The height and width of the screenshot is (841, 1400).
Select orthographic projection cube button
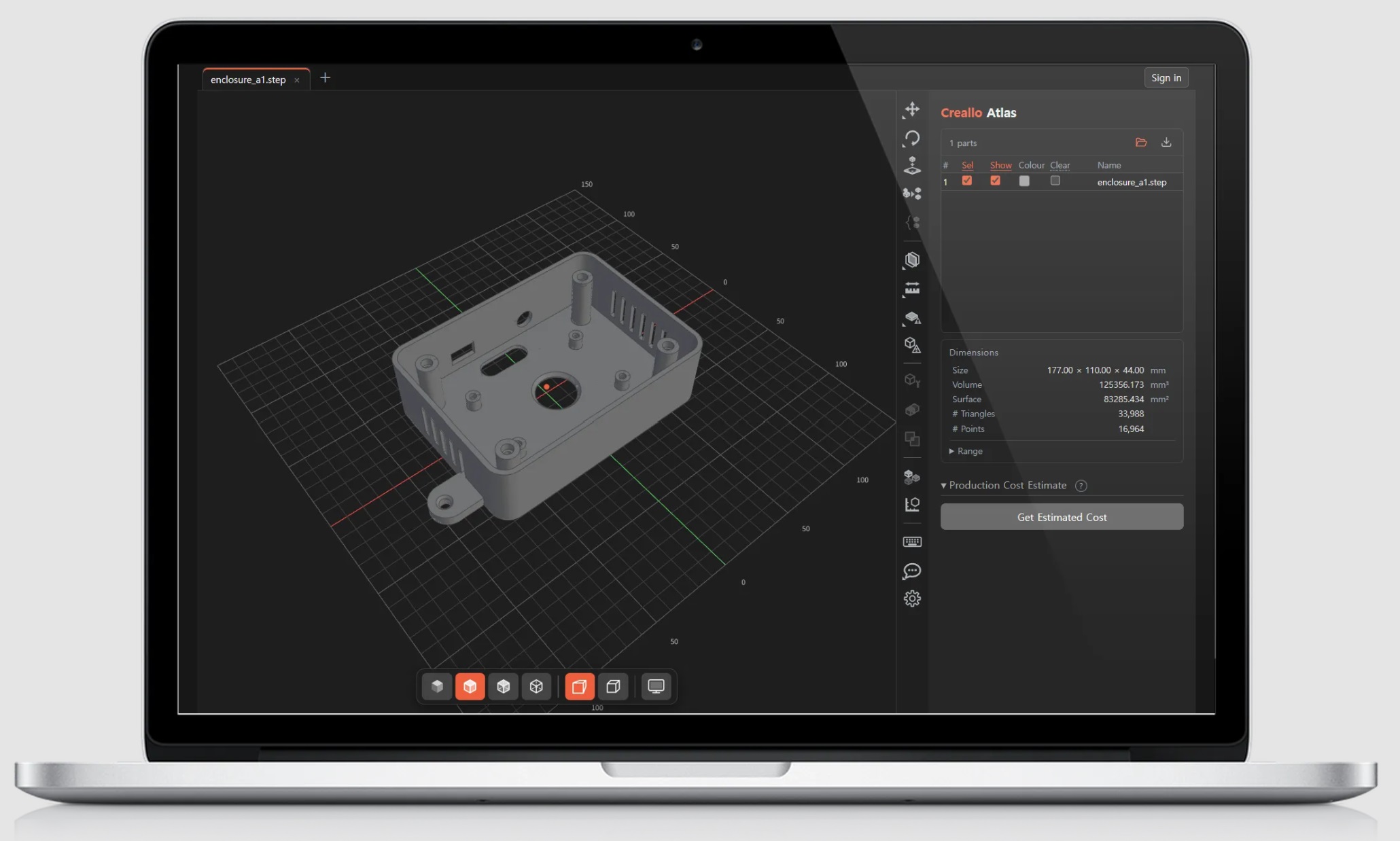tap(613, 686)
